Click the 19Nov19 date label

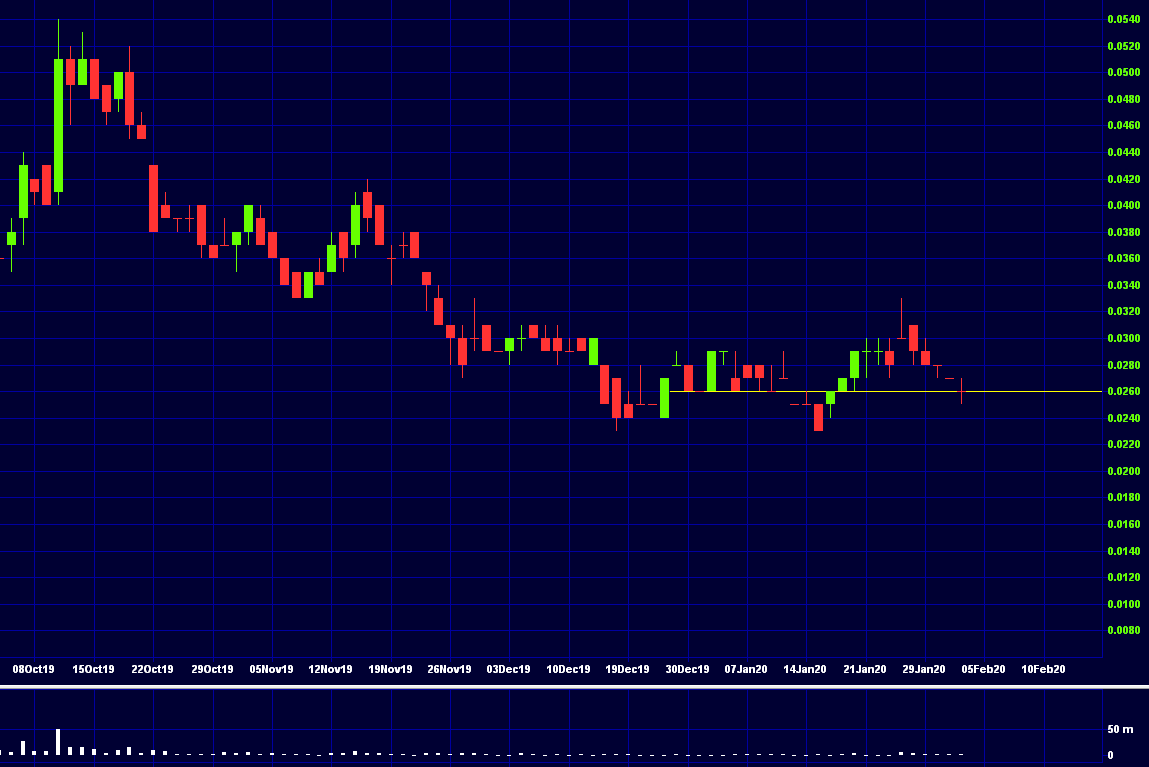tap(390, 670)
